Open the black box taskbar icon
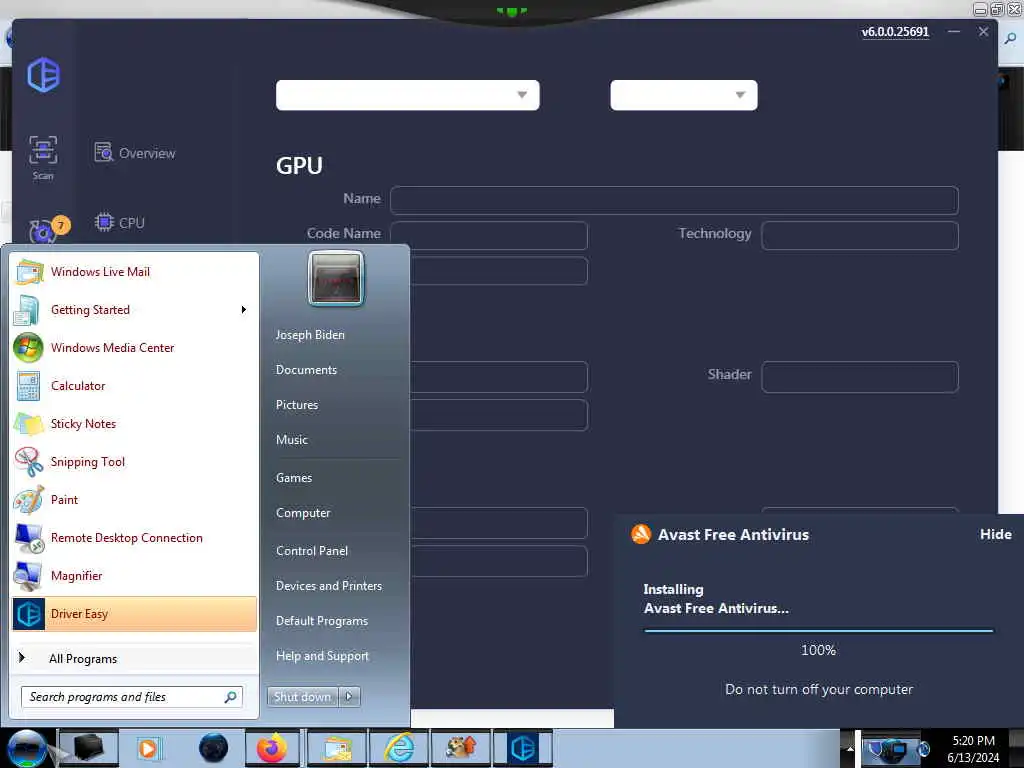 (x=88, y=748)
